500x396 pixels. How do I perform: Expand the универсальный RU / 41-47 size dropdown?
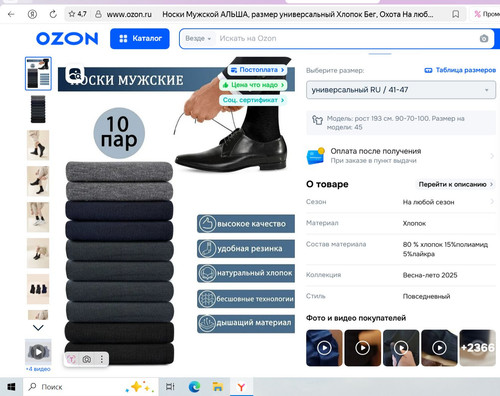[x=401, y=90]
